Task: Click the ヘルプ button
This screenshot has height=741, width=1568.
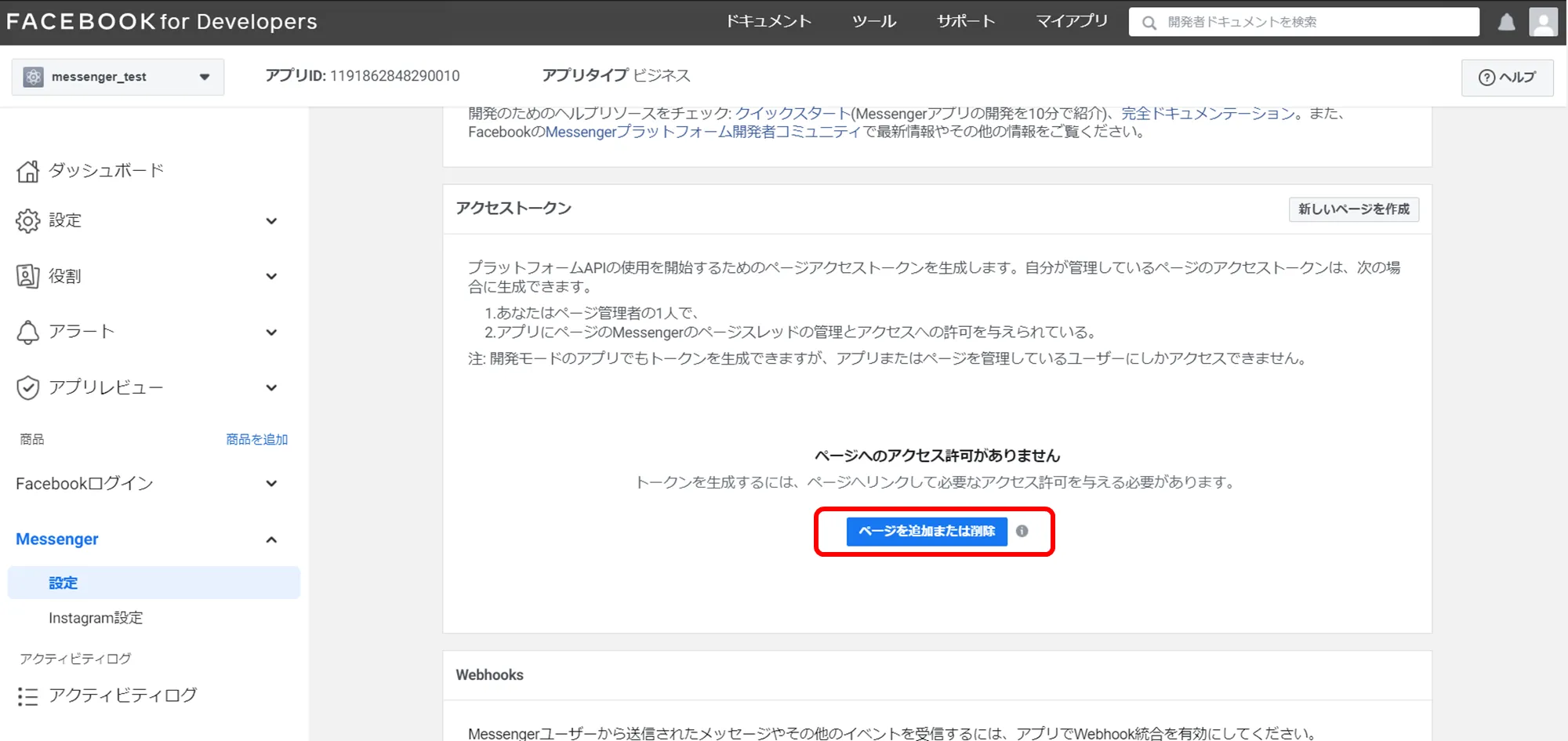Action: click(x=1507, y=77)
